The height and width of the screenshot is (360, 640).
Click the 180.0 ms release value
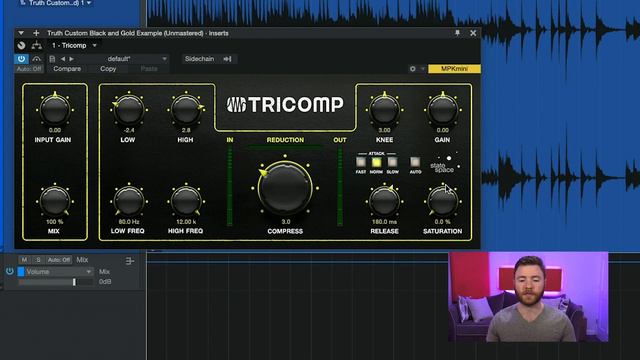(x=384, y=222)
